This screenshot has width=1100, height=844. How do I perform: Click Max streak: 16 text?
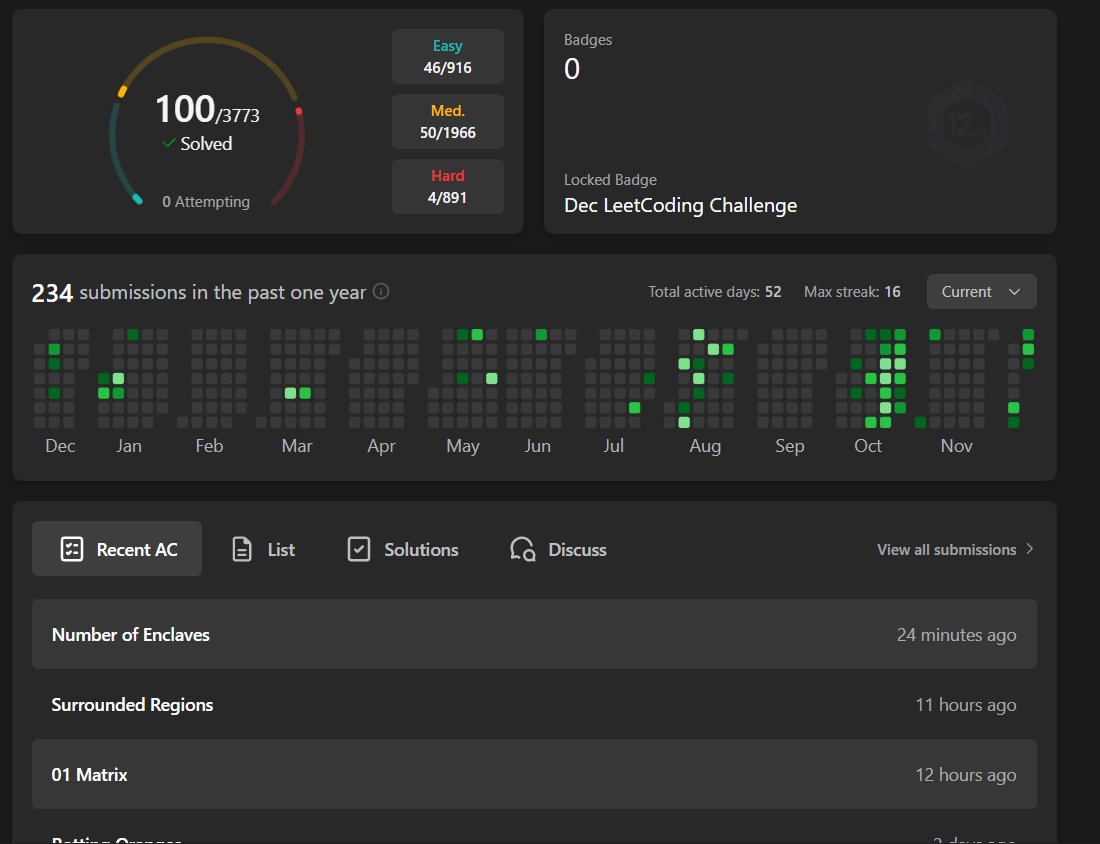point(852,292)
